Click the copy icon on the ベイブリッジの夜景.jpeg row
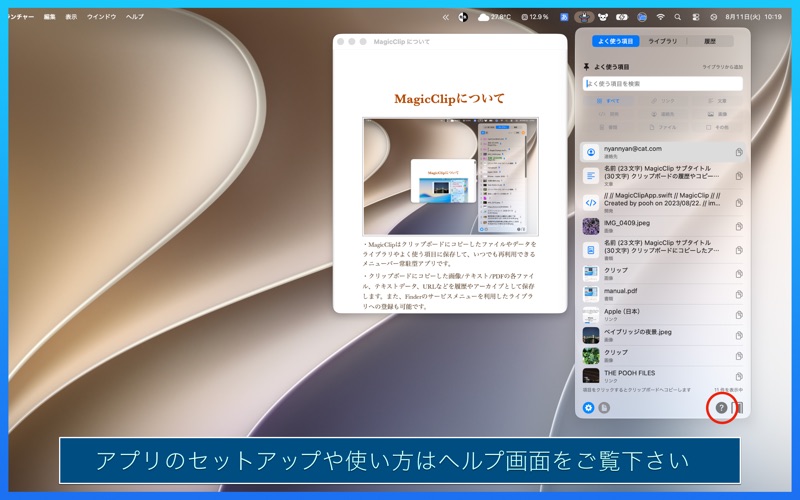The width and height of the screenshot is (800, 500). (x=739, y=335)
